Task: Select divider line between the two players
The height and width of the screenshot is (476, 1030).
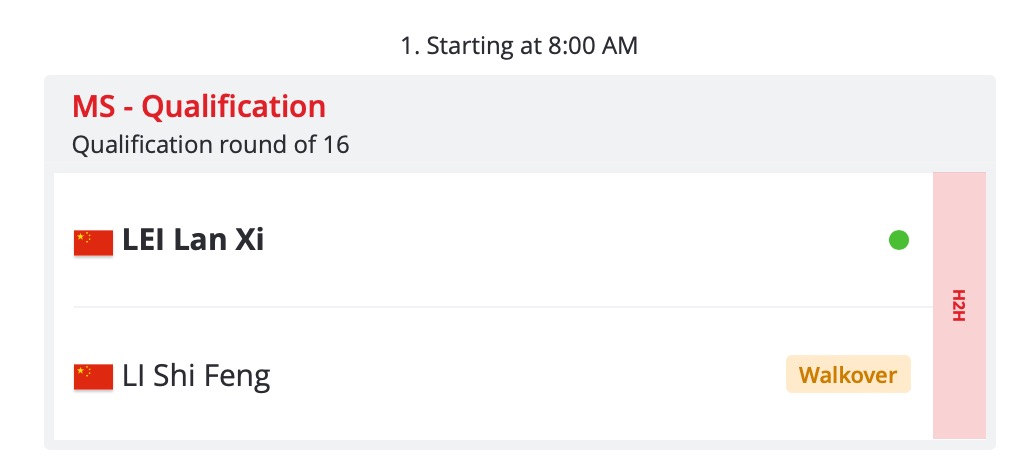Action: (503, 307)
